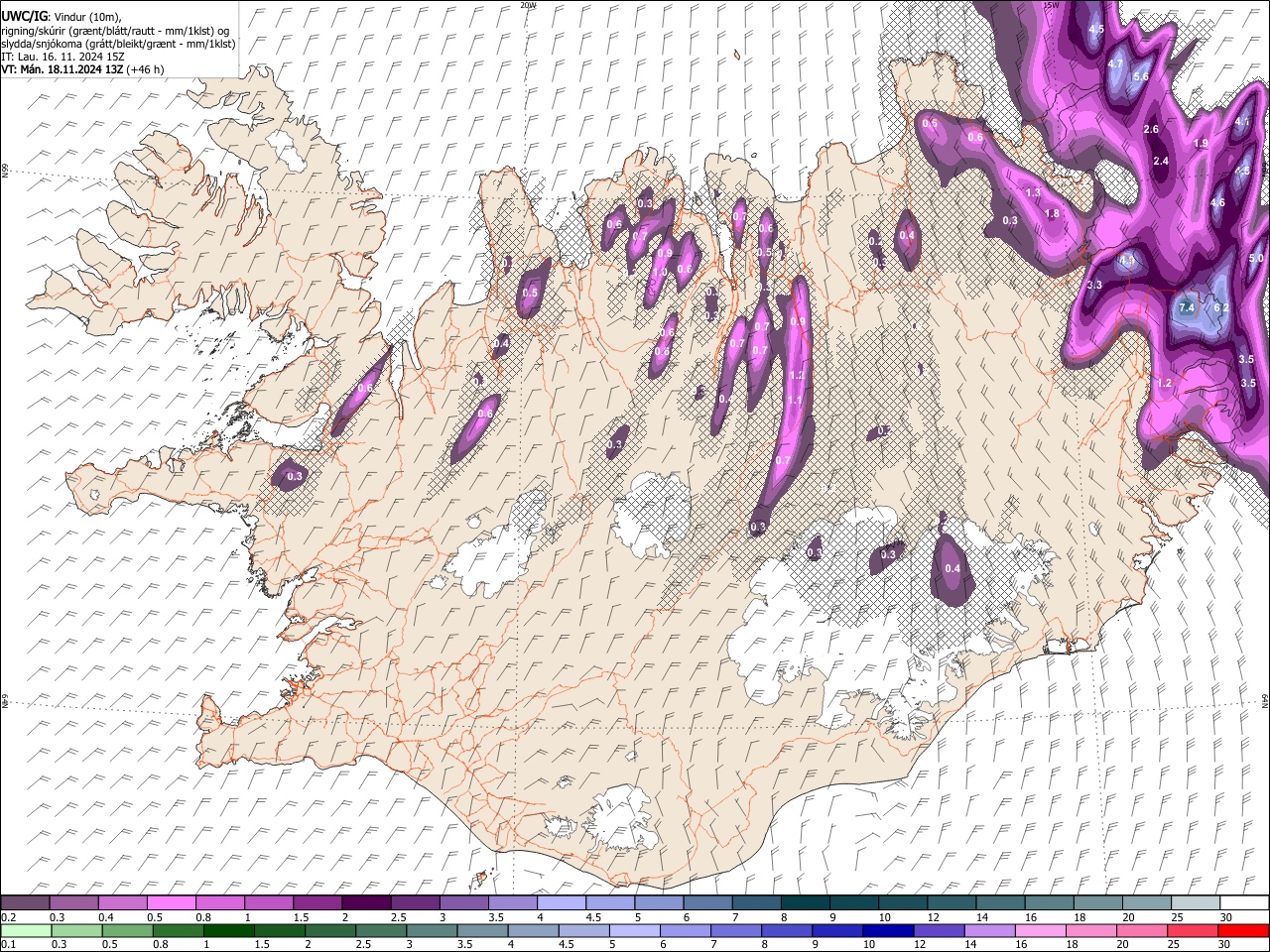Click the '6.2' precipitation value on the map
This screenshot has width=1270, height=952.
coord(1221,307)
